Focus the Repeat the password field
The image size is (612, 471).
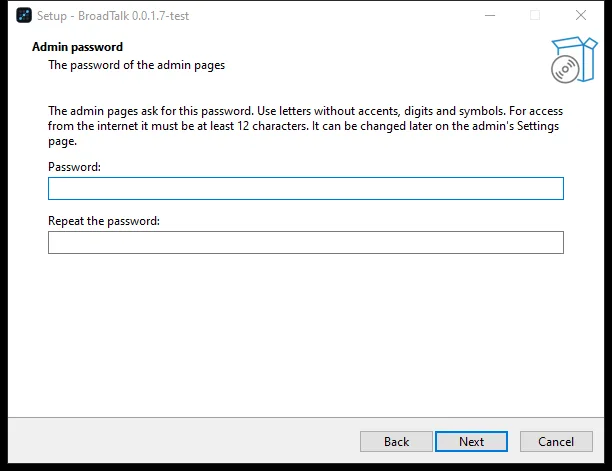(306, 242)
